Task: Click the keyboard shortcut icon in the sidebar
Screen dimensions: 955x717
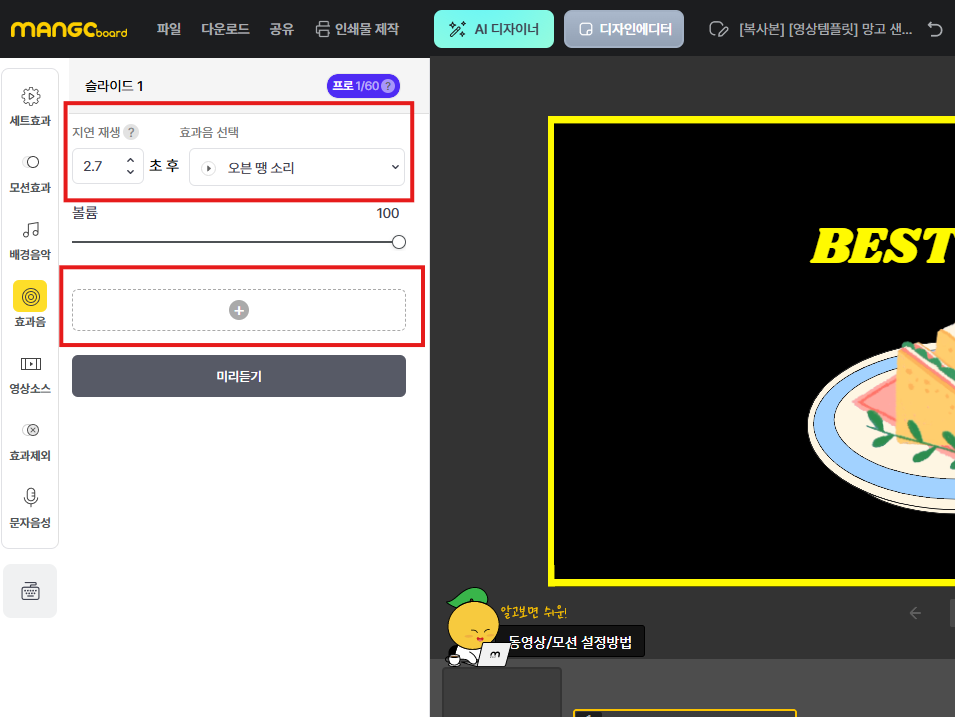Action: coord(30,590)
